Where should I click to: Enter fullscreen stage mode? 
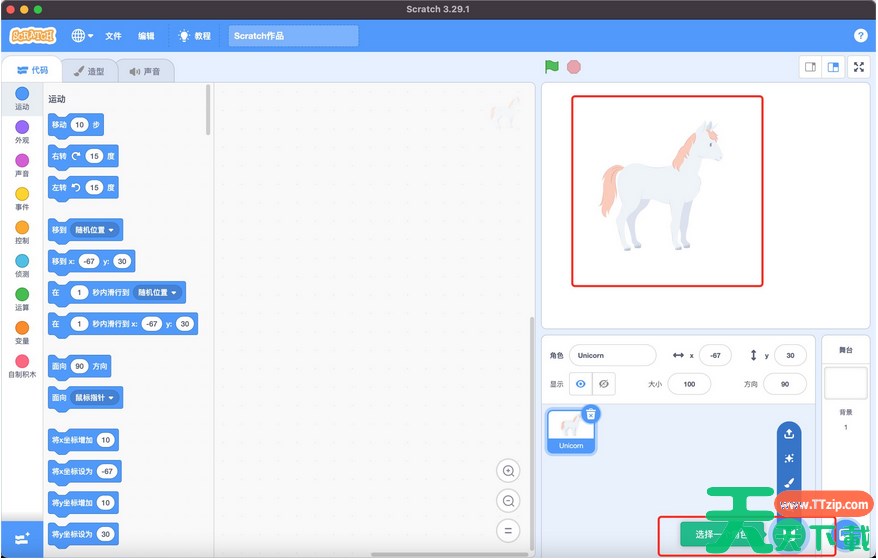pyautogui.click(x=859, y=67)
